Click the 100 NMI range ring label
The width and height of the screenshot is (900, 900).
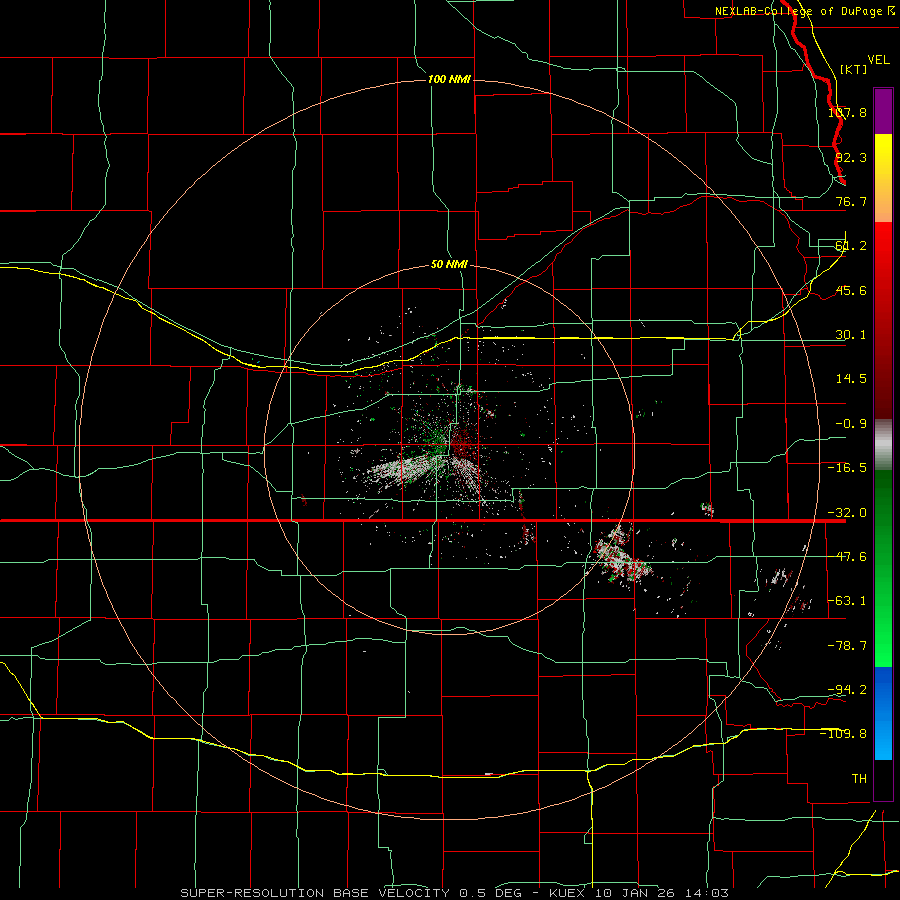click(x=449, y=79)
